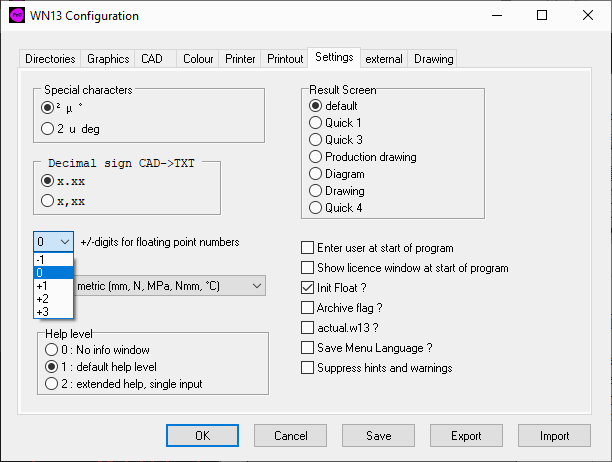Go to the Printout tab

point(284,59)
